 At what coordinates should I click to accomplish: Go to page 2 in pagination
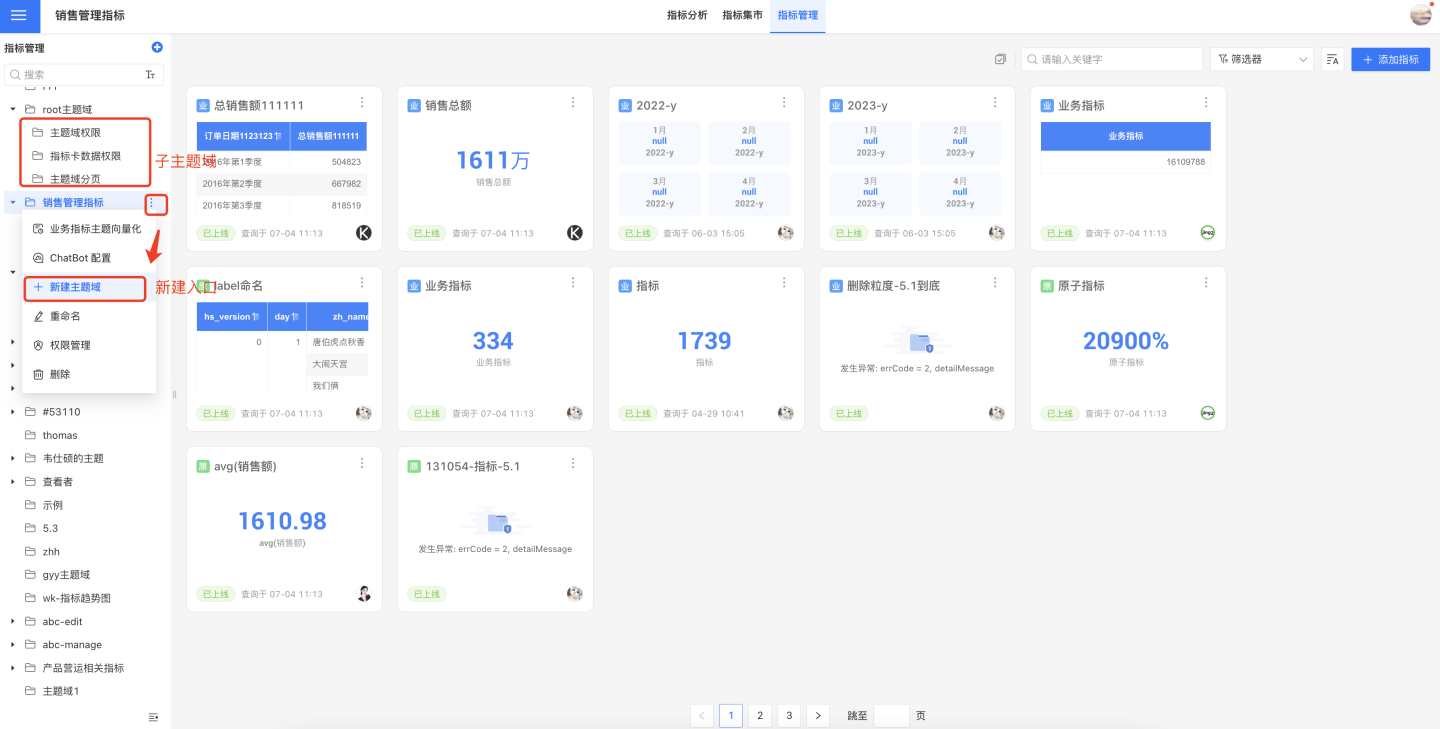click(760, 716)
